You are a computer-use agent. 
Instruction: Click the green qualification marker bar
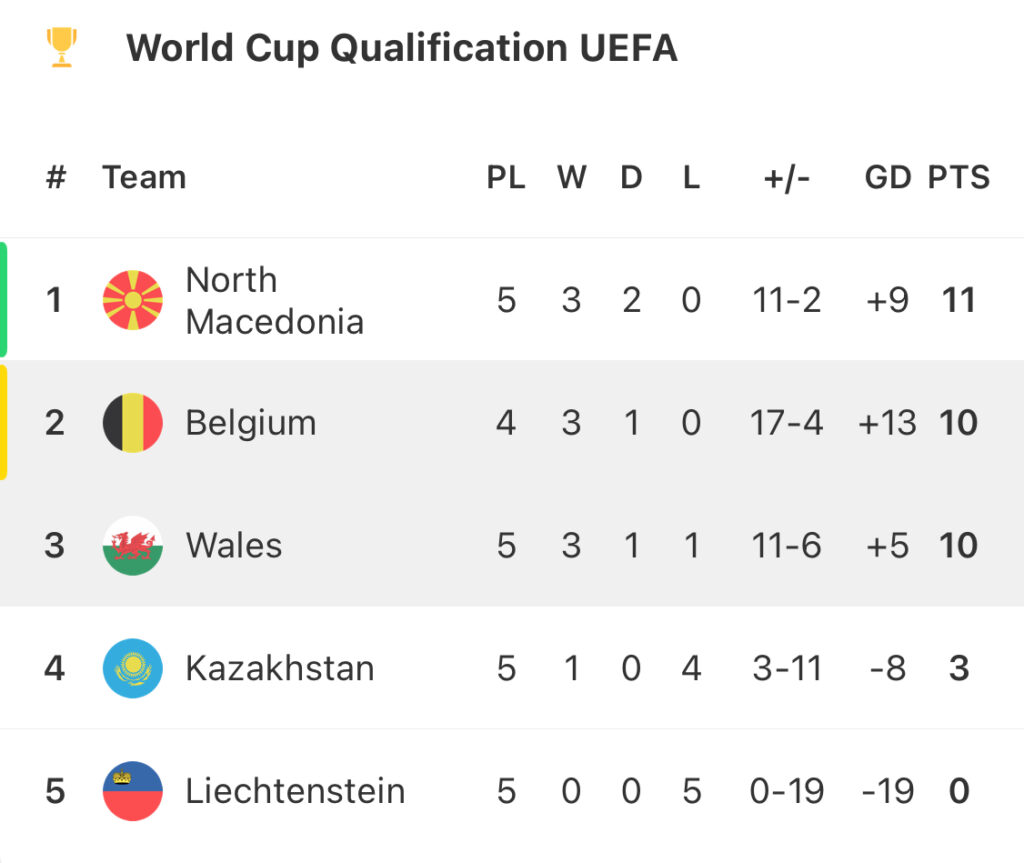click(4, 300)
